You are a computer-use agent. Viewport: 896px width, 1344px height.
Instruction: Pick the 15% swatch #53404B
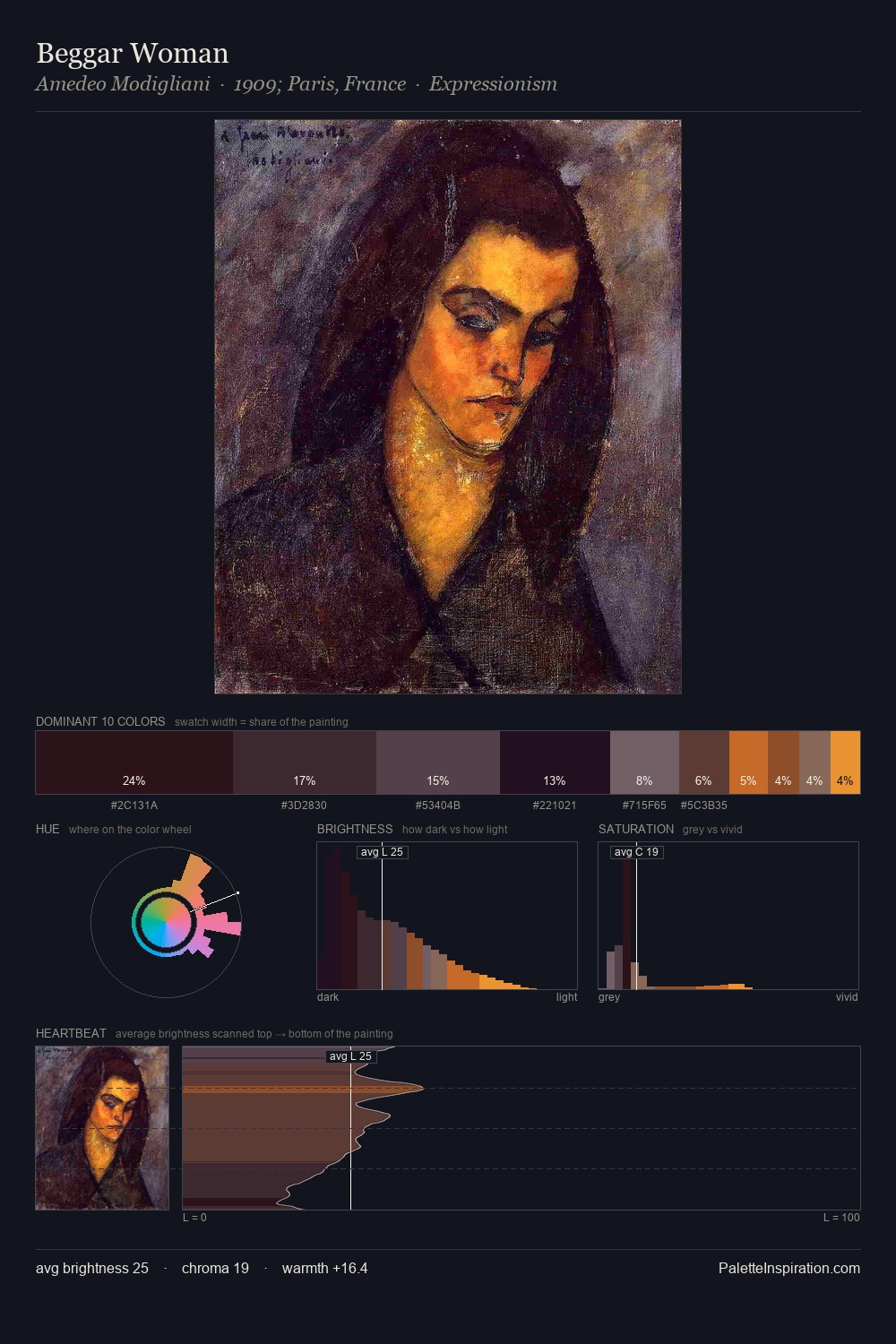coord(438,762)
